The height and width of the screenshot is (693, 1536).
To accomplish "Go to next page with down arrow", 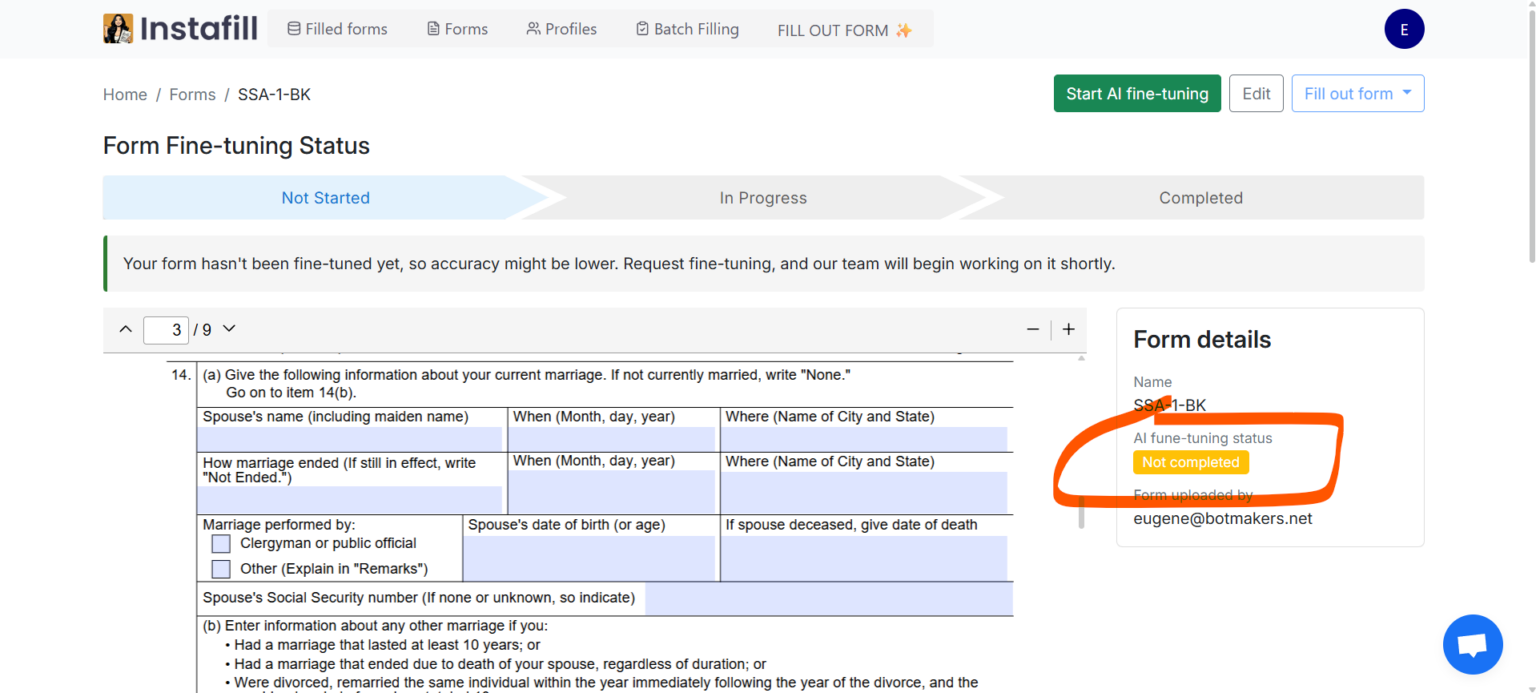I will click(x=229, y=329).
